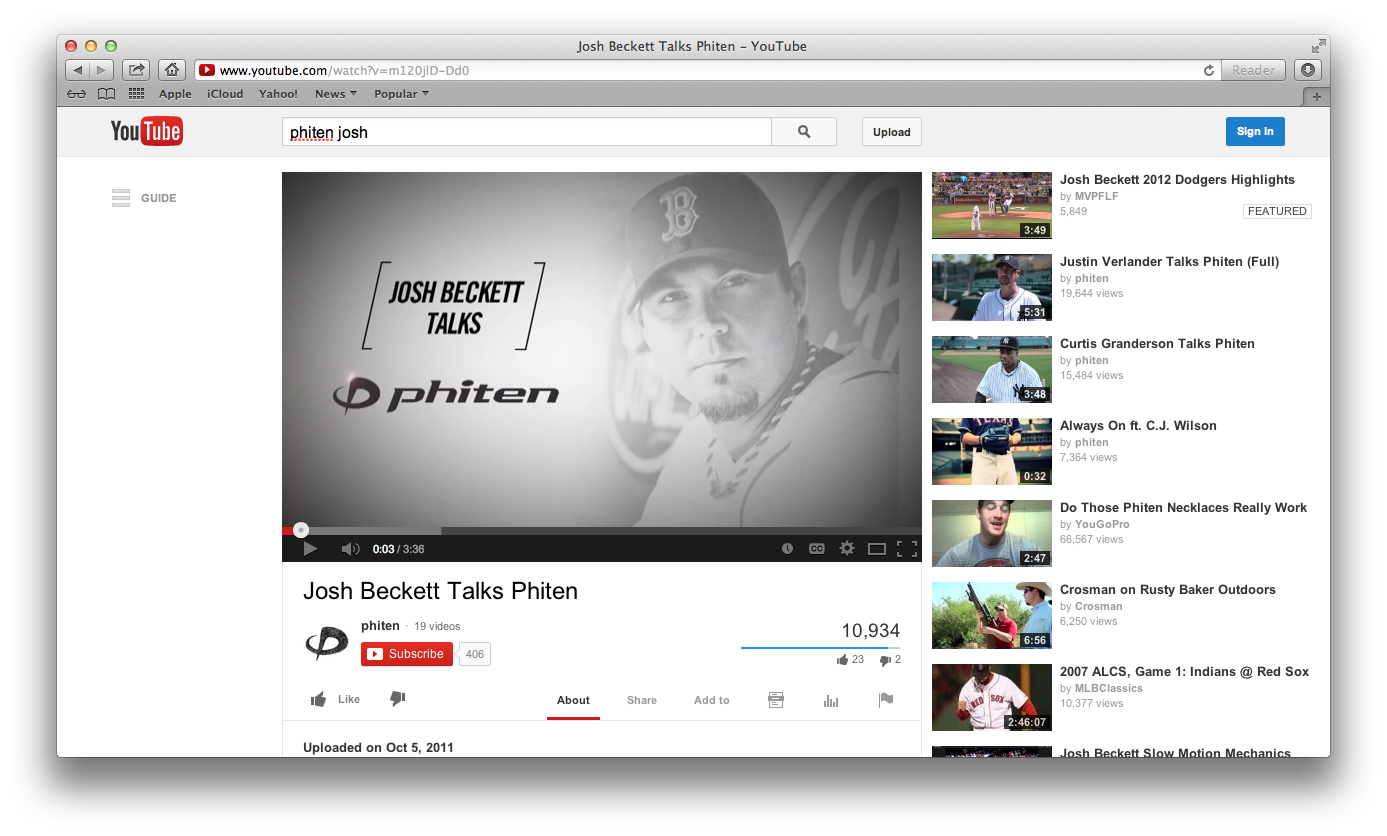The height and width of the screenshot is (836, 1387).
Task: Click the MVPFLF channel name
Action: pyautogui.click(x=1097, y=196)
